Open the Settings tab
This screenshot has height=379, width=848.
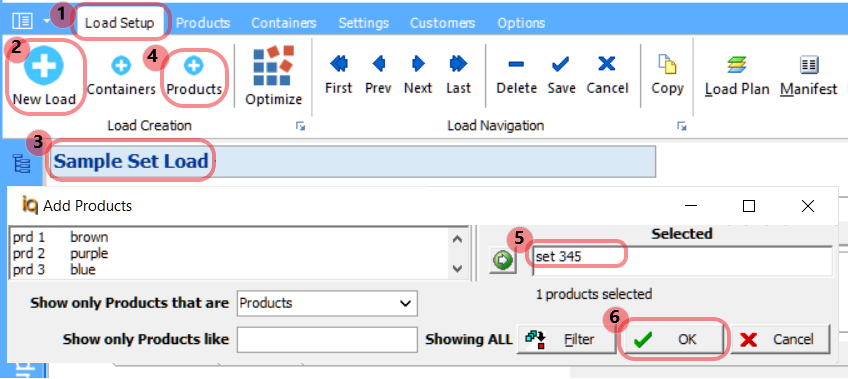click(x=363, y=23)
